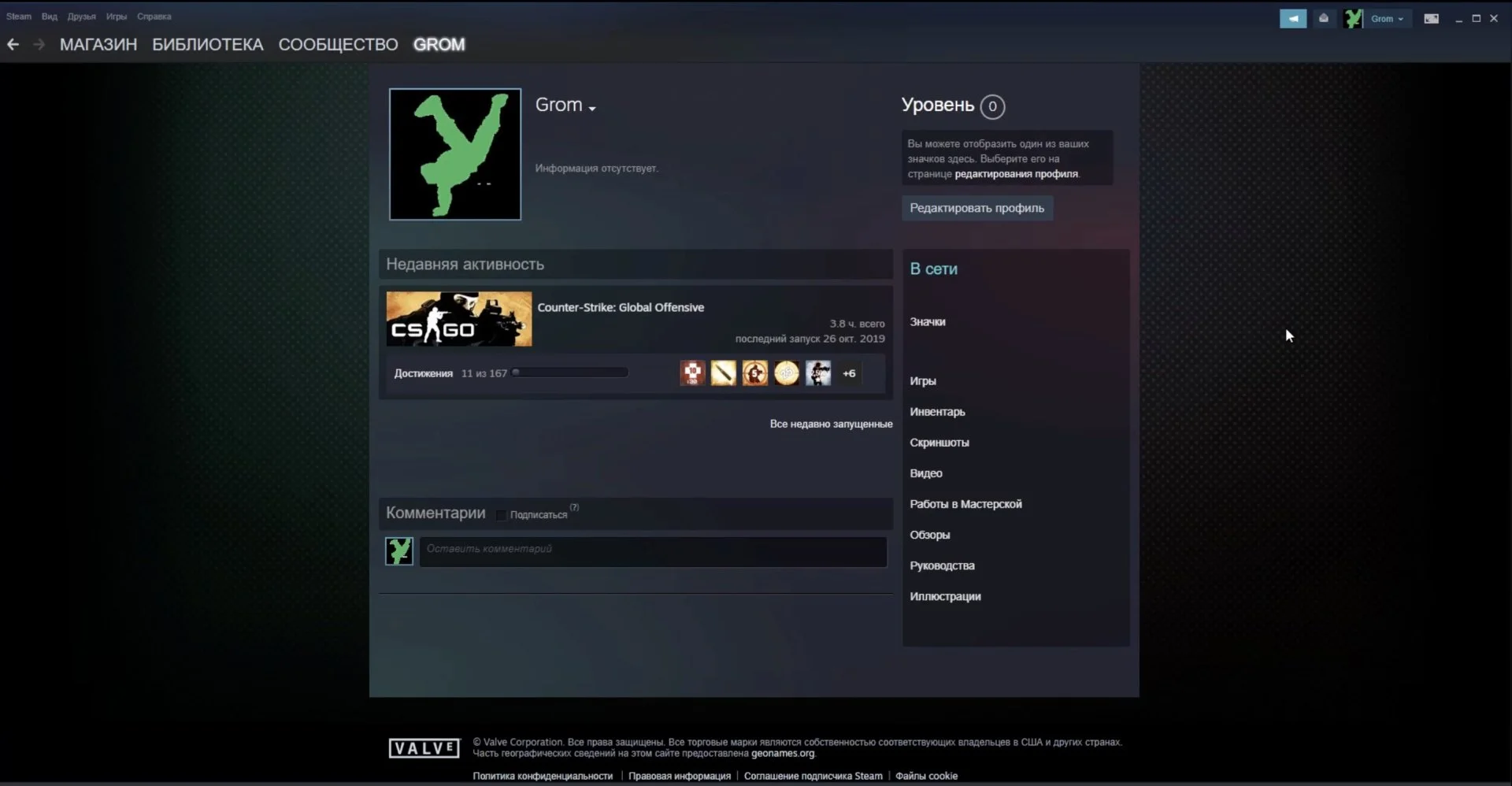Open the geonames.org footer link
Image resolution: width=1512 pixels, height=786 pixels.
(x=783, y=753)
